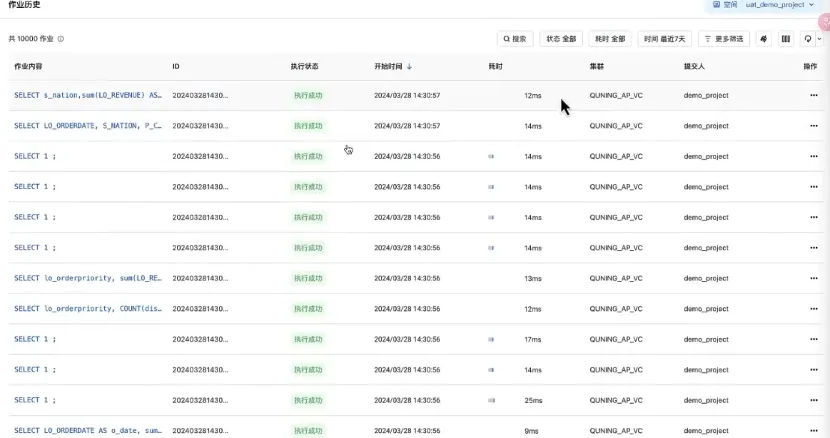Open more actions for SELECT s_nation job
This screenshot has height=438, width=830.
813,96
